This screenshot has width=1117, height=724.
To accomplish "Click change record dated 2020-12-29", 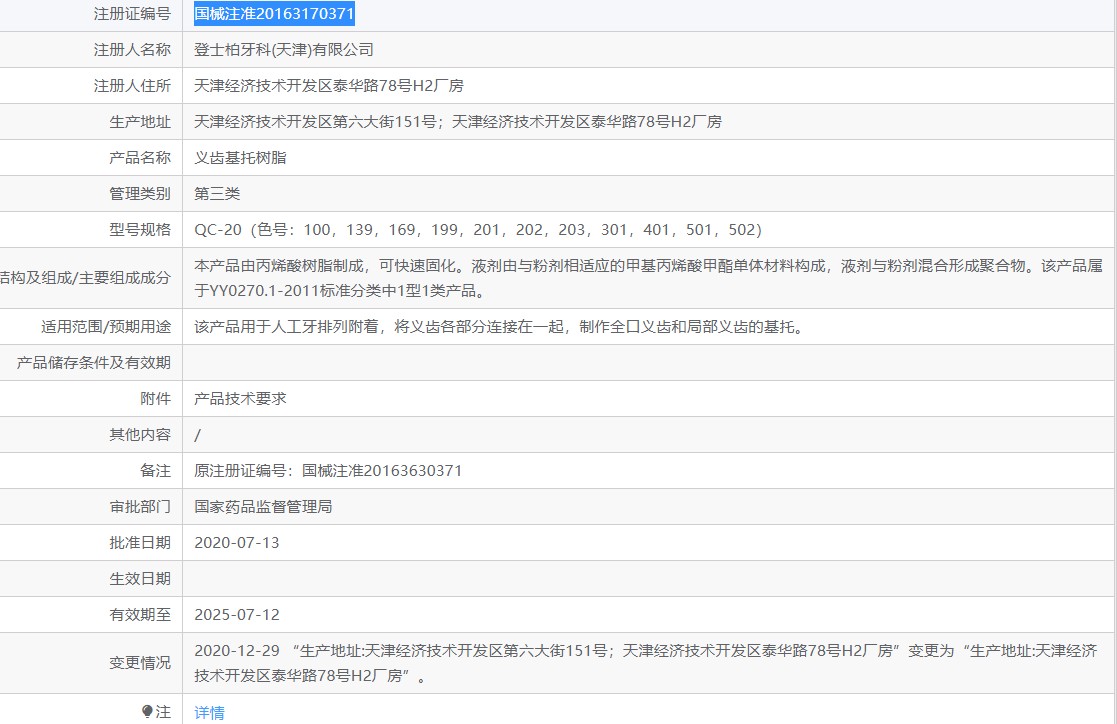I will (x=645, y=663).
